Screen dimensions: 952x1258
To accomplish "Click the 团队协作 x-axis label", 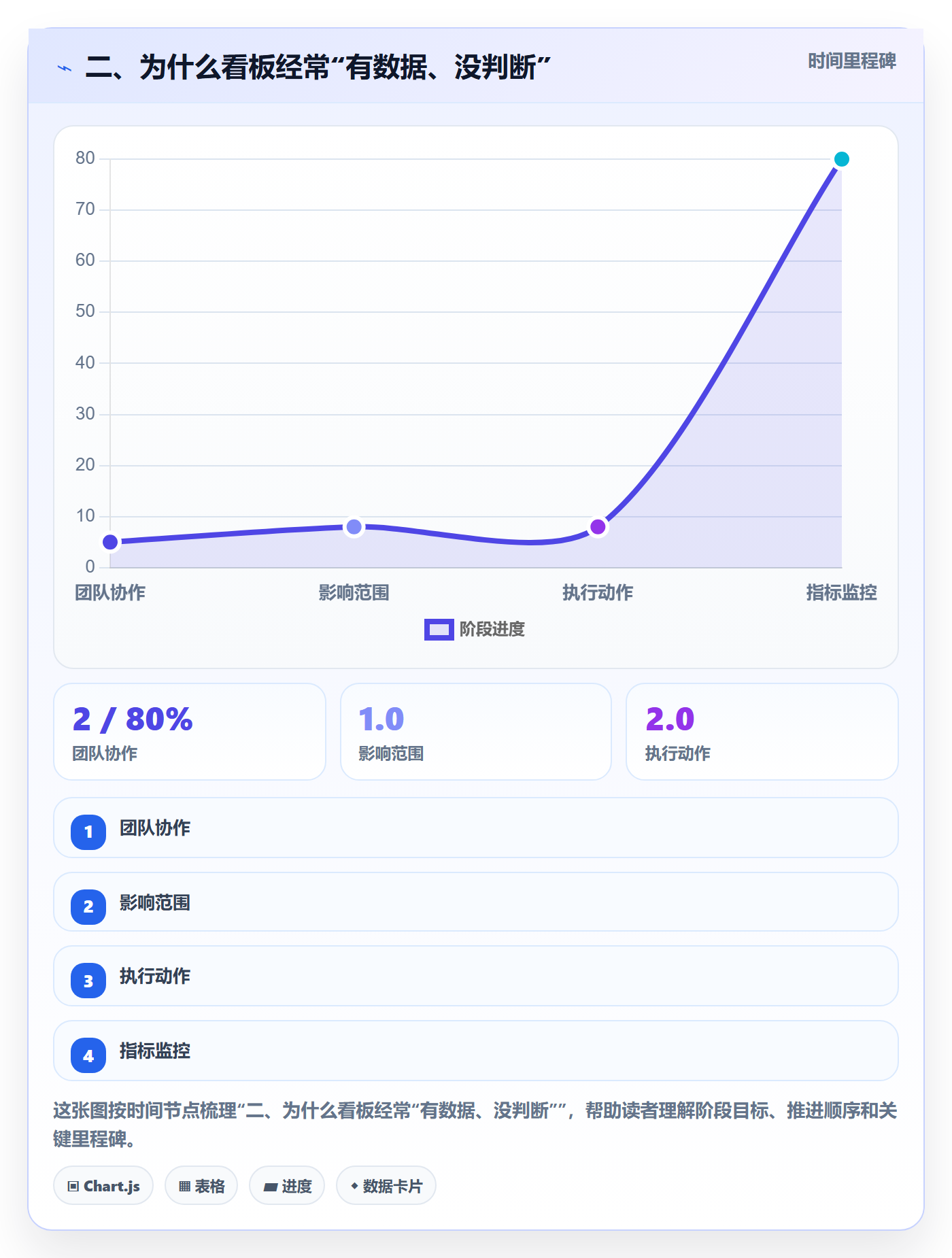I will pos(110,593).
